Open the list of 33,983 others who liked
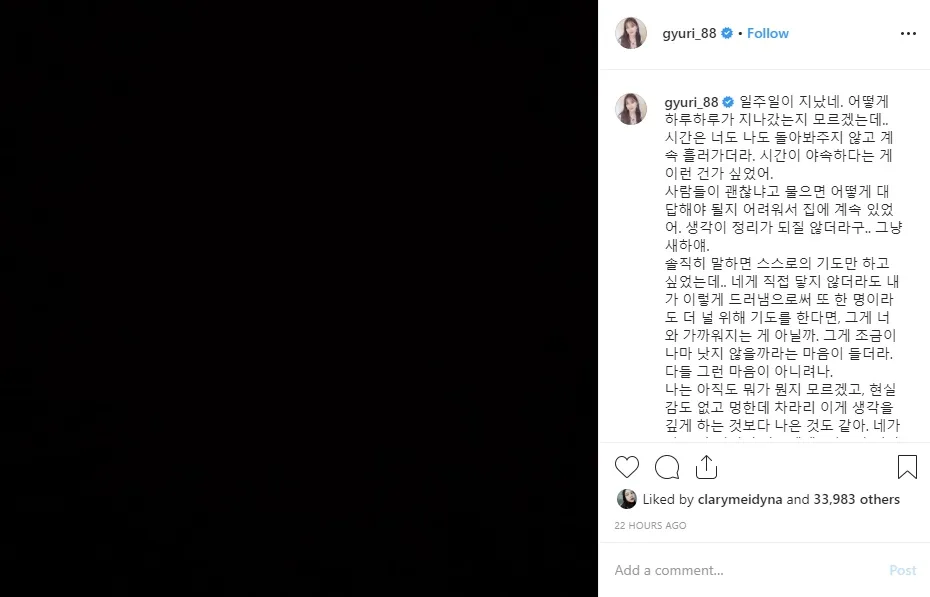Image resolution: width=930 pixels, height=597 pixels. pos(856,500)
